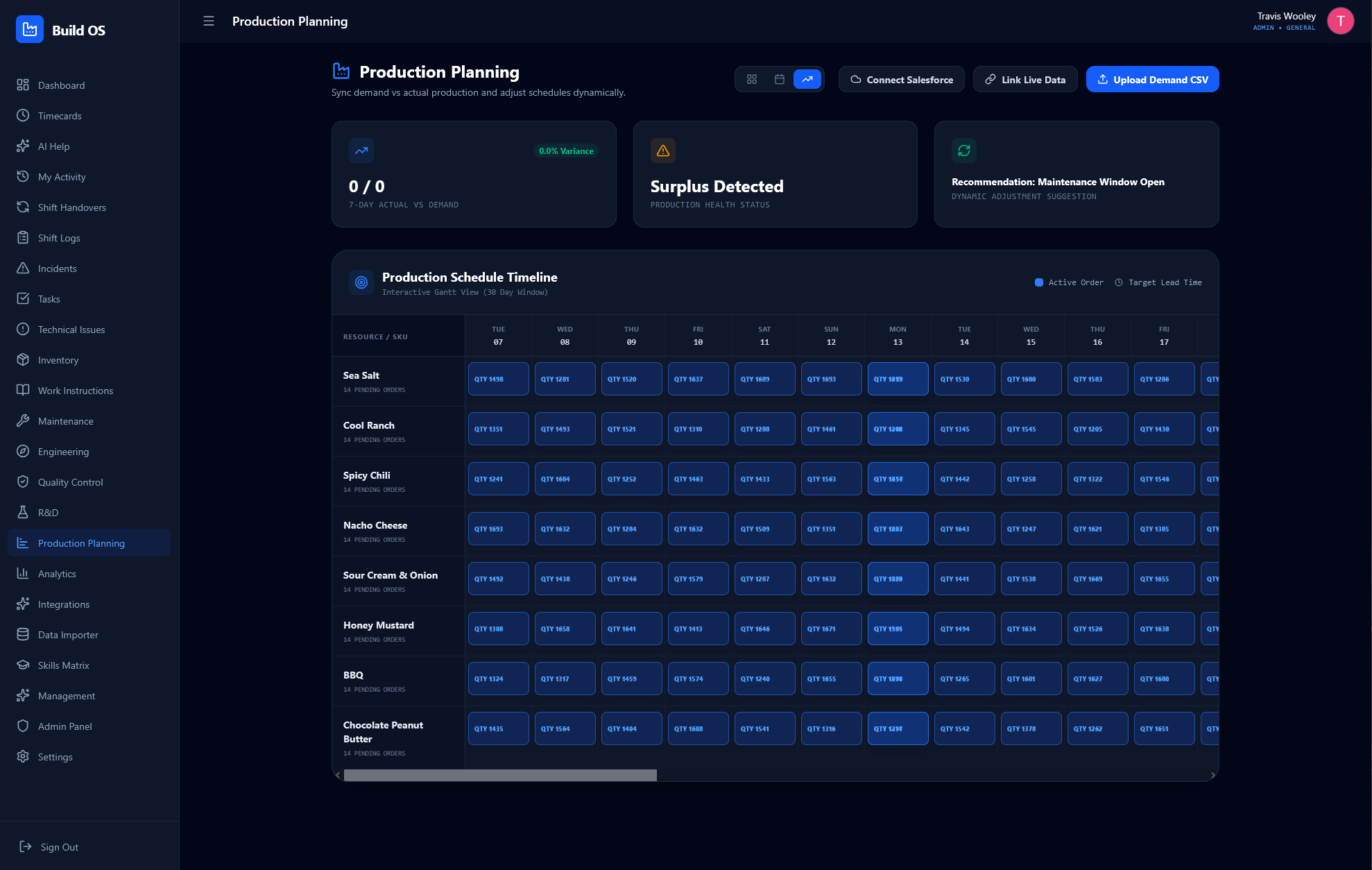
Task: Click the Travis Wooley avatar
Action: click(x=1340, y=21)
